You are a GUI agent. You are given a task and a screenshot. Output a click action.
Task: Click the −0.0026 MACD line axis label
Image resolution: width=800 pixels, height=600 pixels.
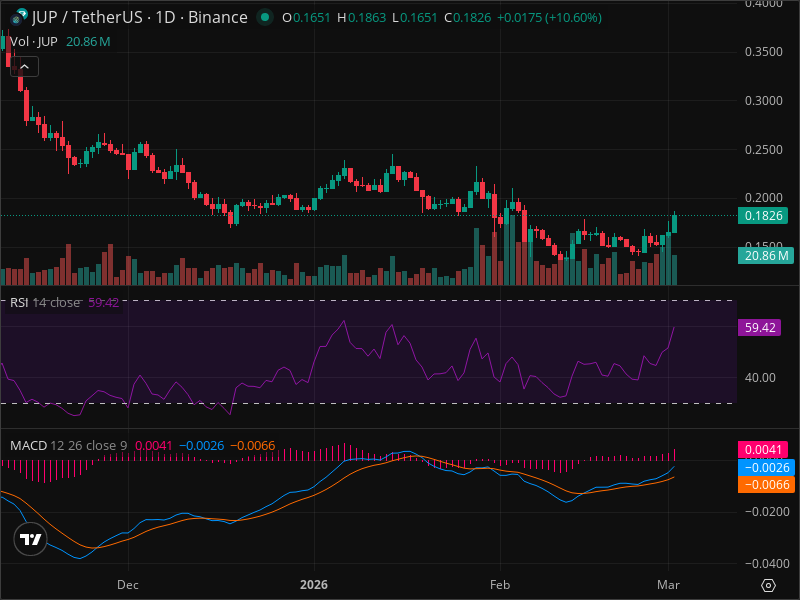pyautogui.click(x=766, y=467)
